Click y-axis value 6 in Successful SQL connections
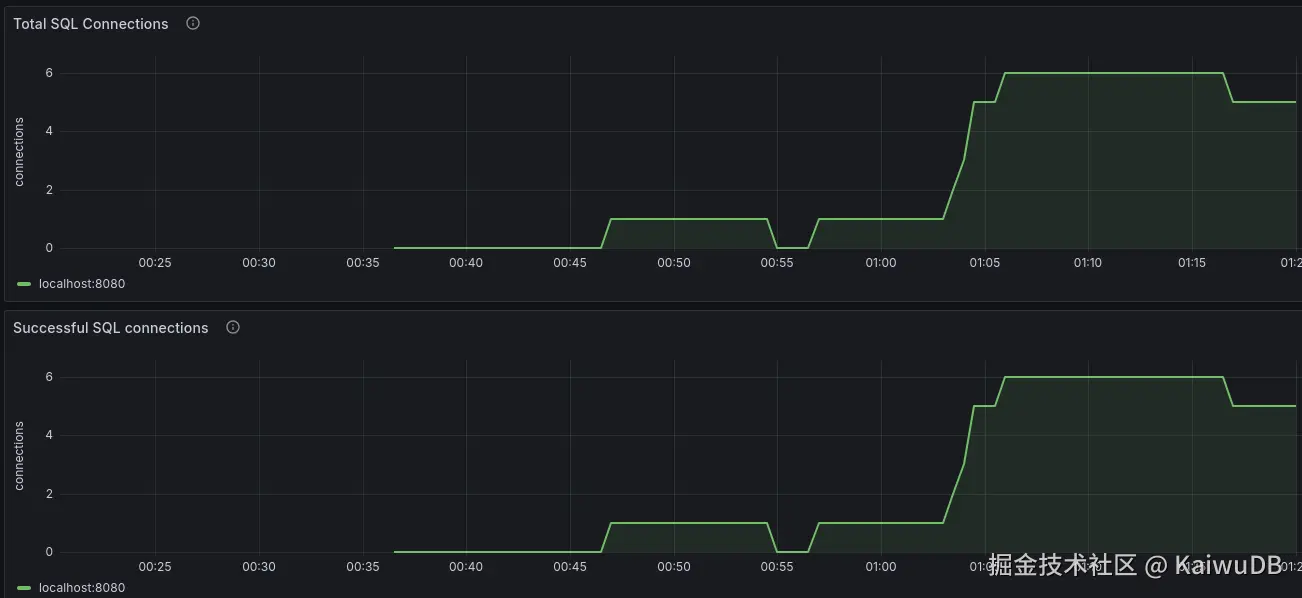Image resolution: width=1302 pixels, height=598 pixels. click(49, 377)
